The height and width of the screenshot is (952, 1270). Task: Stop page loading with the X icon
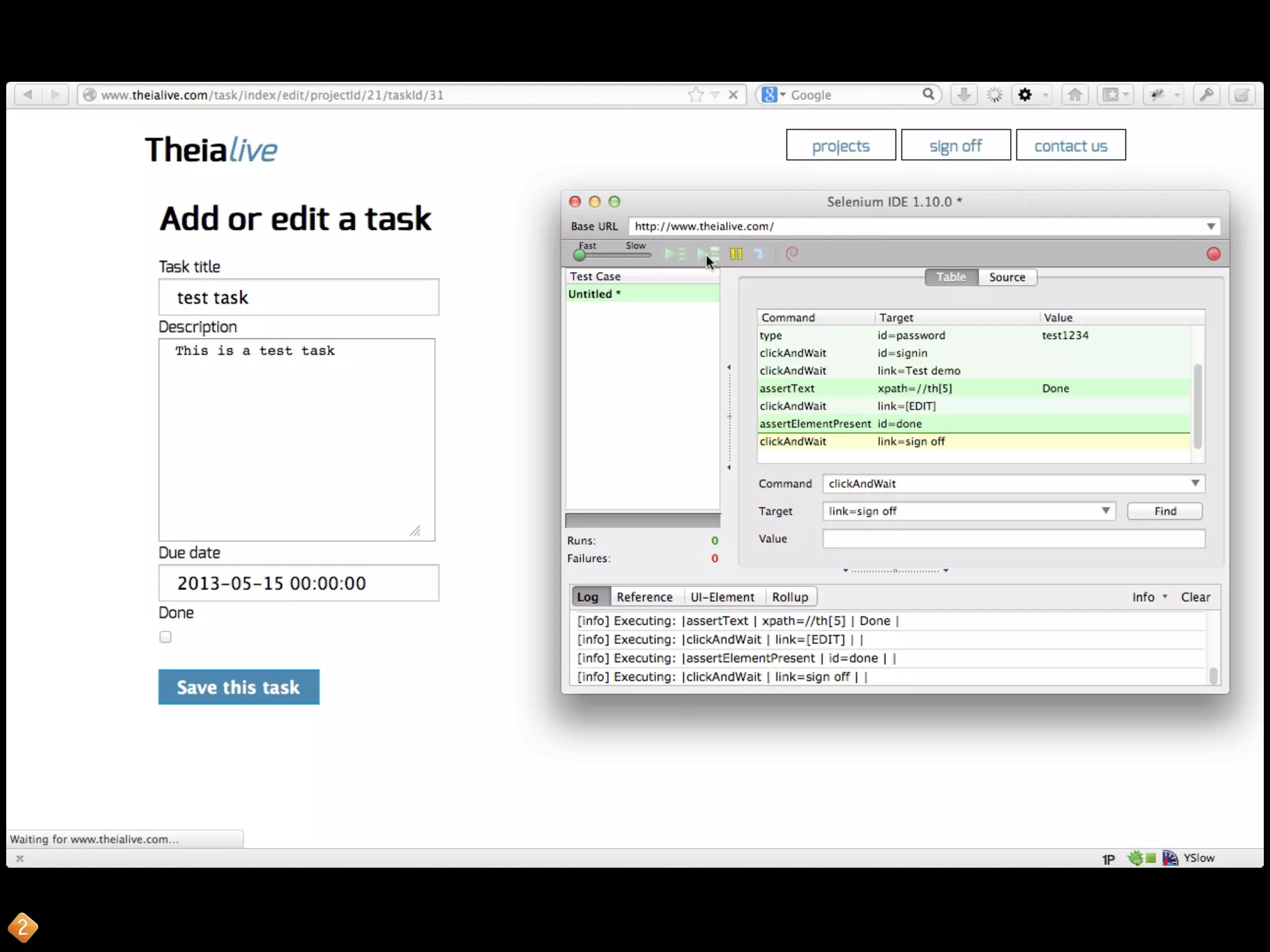733,95
